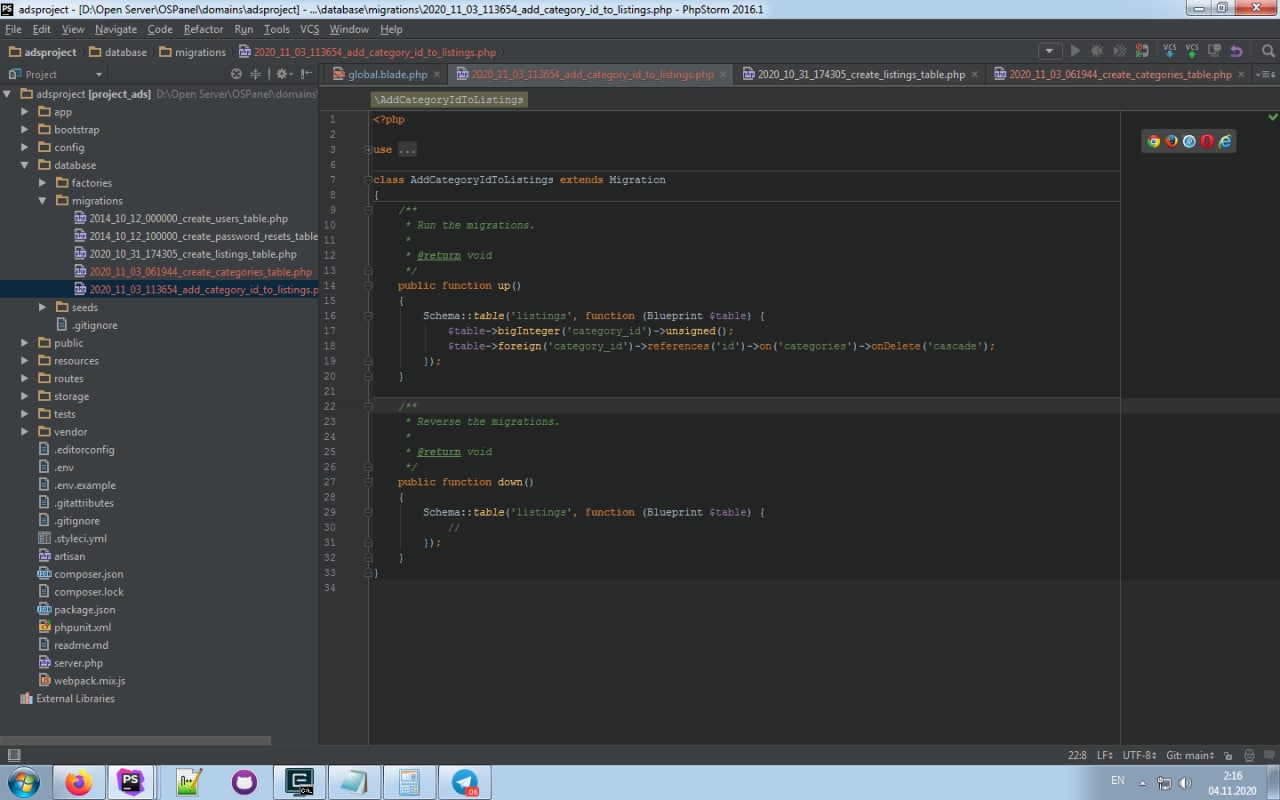Click the Run configuration play button
1280x800 pixels.
1075,51
